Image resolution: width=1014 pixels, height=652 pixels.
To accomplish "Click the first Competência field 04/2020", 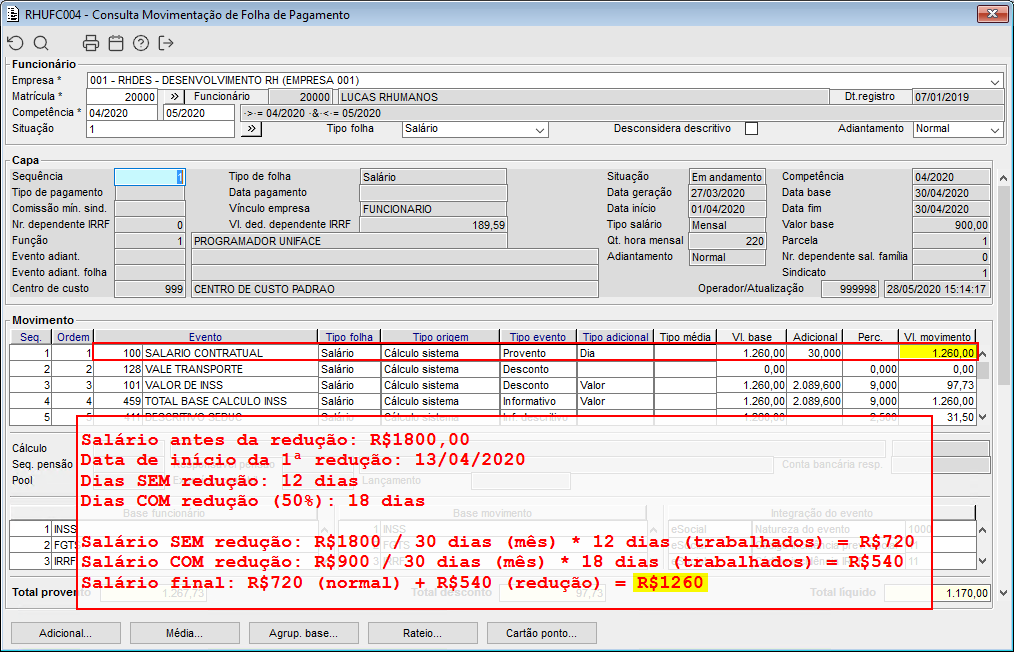I will point(121,113).
